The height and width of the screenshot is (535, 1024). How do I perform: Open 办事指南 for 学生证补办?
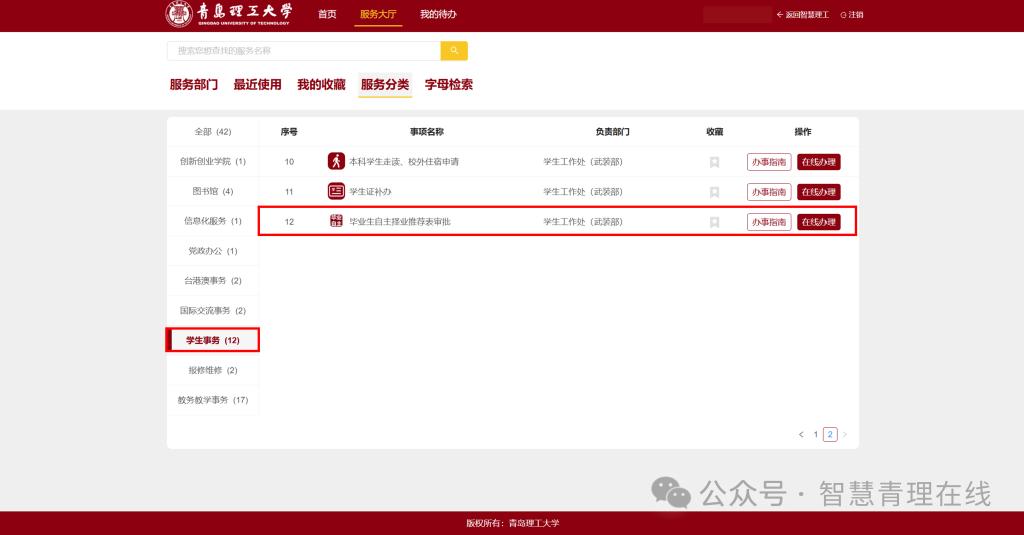point(769,192)
